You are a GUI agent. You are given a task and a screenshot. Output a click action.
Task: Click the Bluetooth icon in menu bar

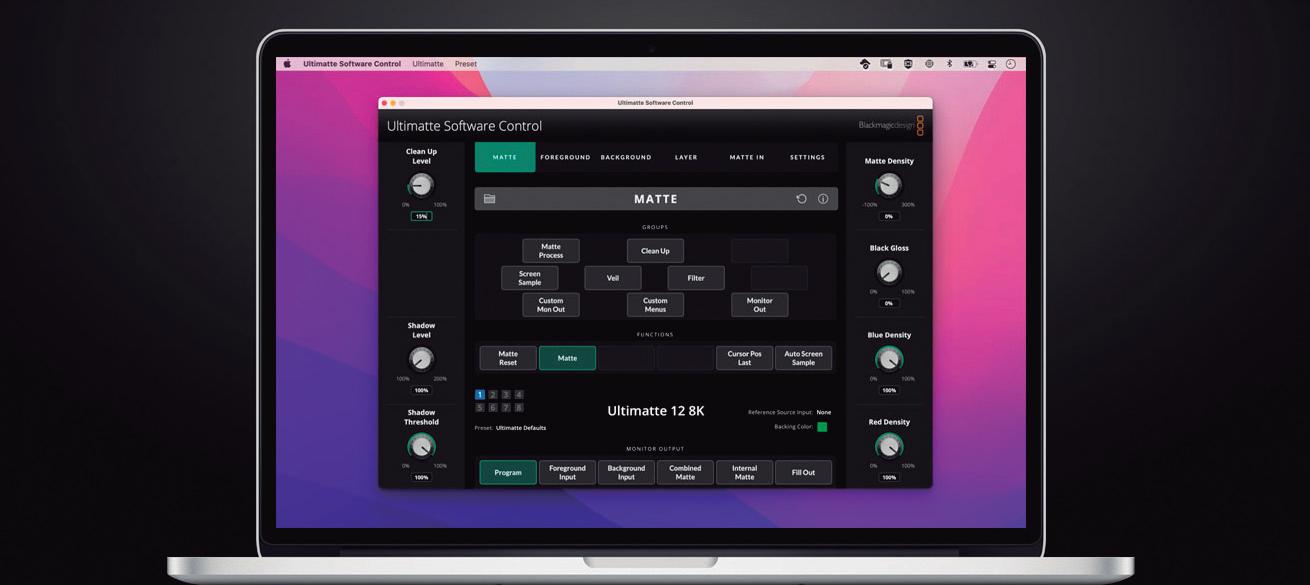click(x=949, y=64)
